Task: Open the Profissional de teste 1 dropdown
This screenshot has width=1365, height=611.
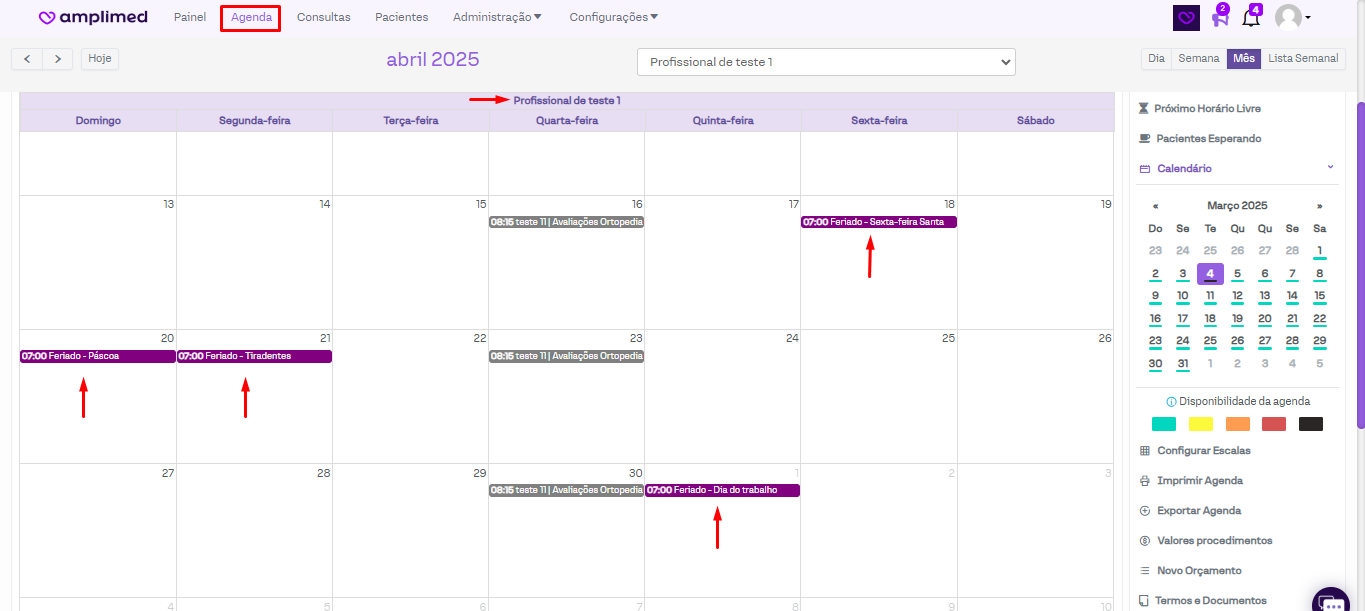Action: [x=826, y=62]
